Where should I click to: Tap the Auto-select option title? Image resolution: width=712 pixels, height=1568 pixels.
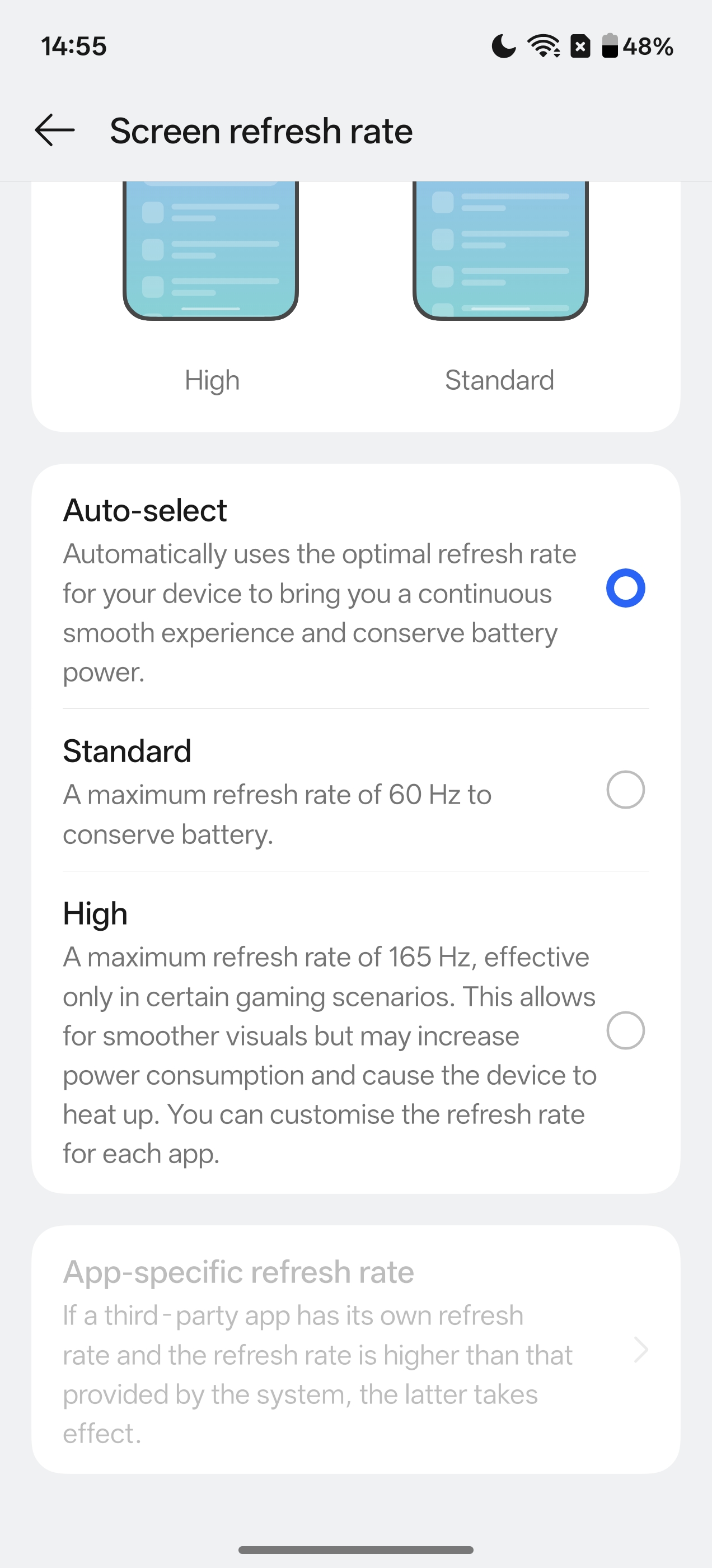click(145, 510)
